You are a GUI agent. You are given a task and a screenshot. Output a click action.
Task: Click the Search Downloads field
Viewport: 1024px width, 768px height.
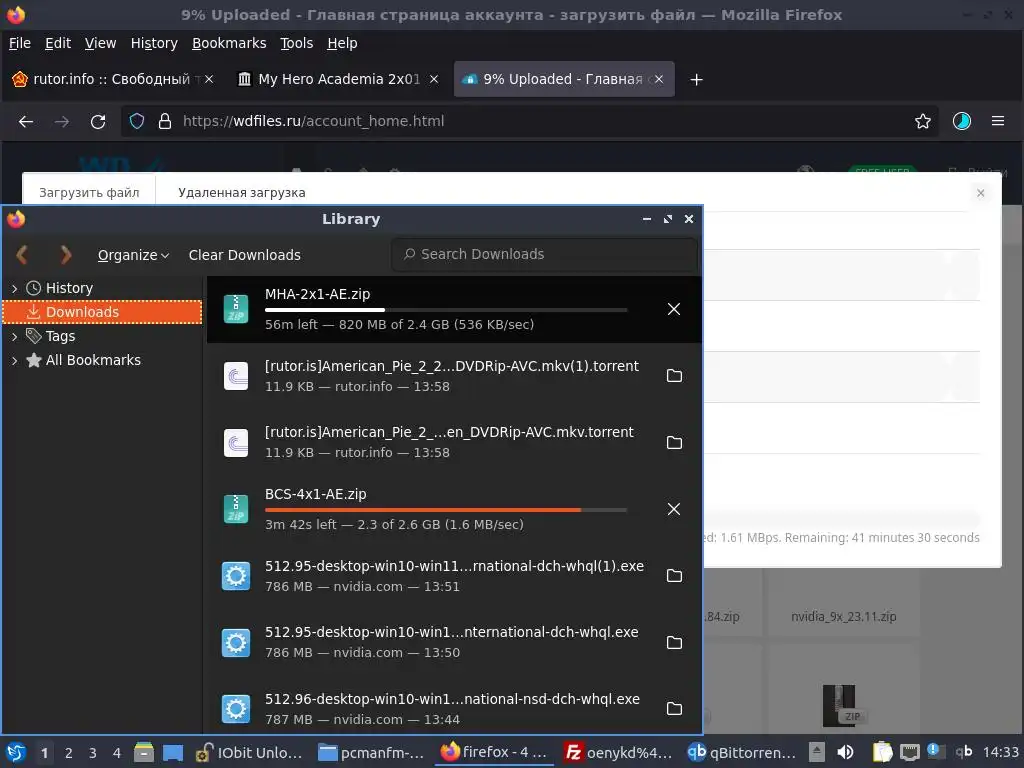pyautogui.click(x=545, y=254)
